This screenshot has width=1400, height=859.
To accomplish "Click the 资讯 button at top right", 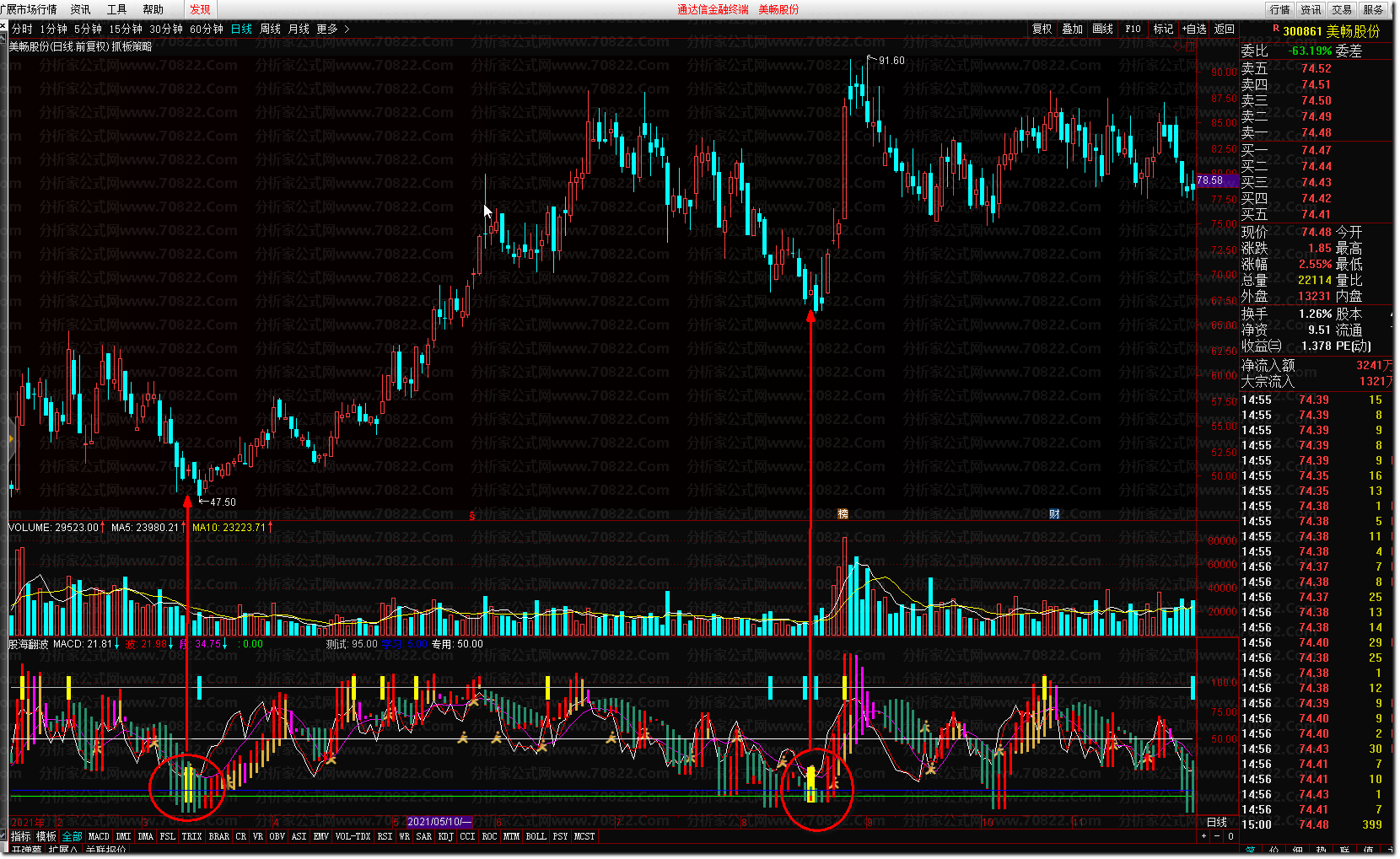I will point(1311,9).
